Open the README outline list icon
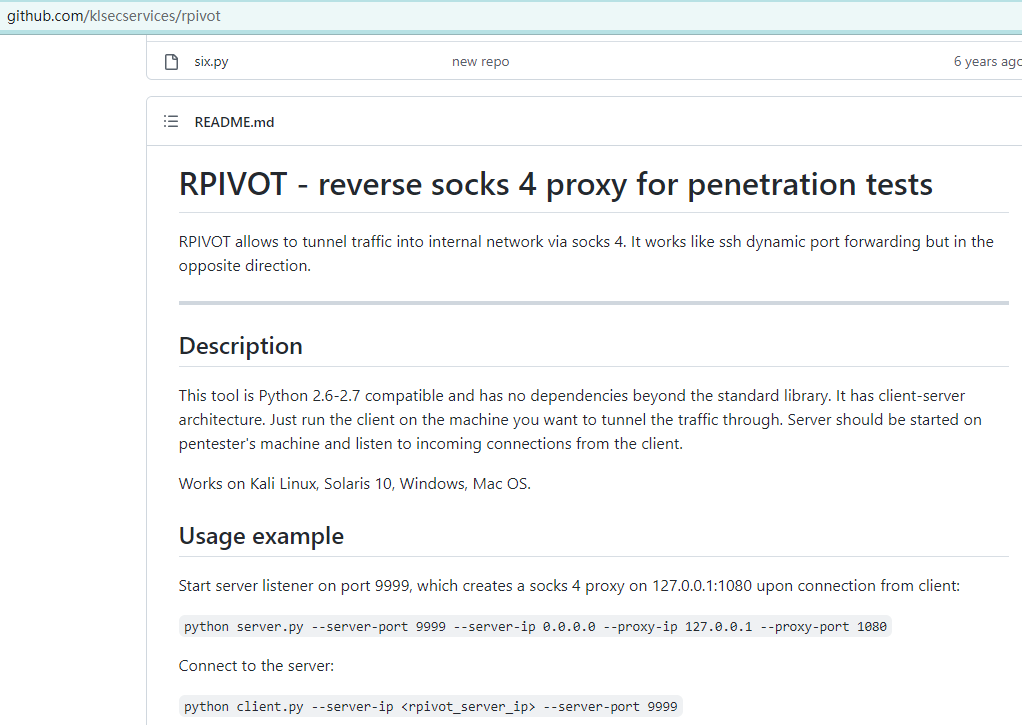1022x725 pixels. coord(171,121)
